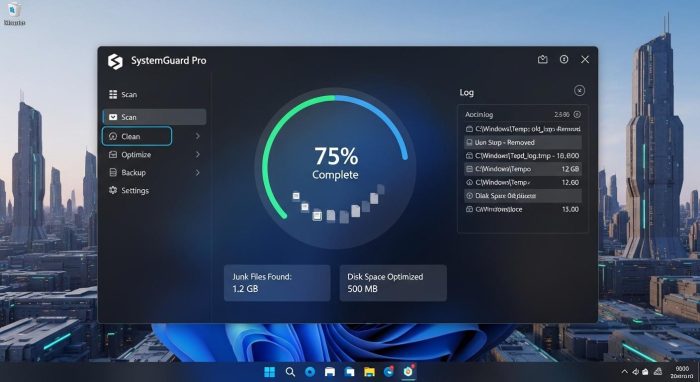Screen dimensions: 700x382
Task: Dismiss the Log panel with its round close button
Action: click(x=579, y=91)
